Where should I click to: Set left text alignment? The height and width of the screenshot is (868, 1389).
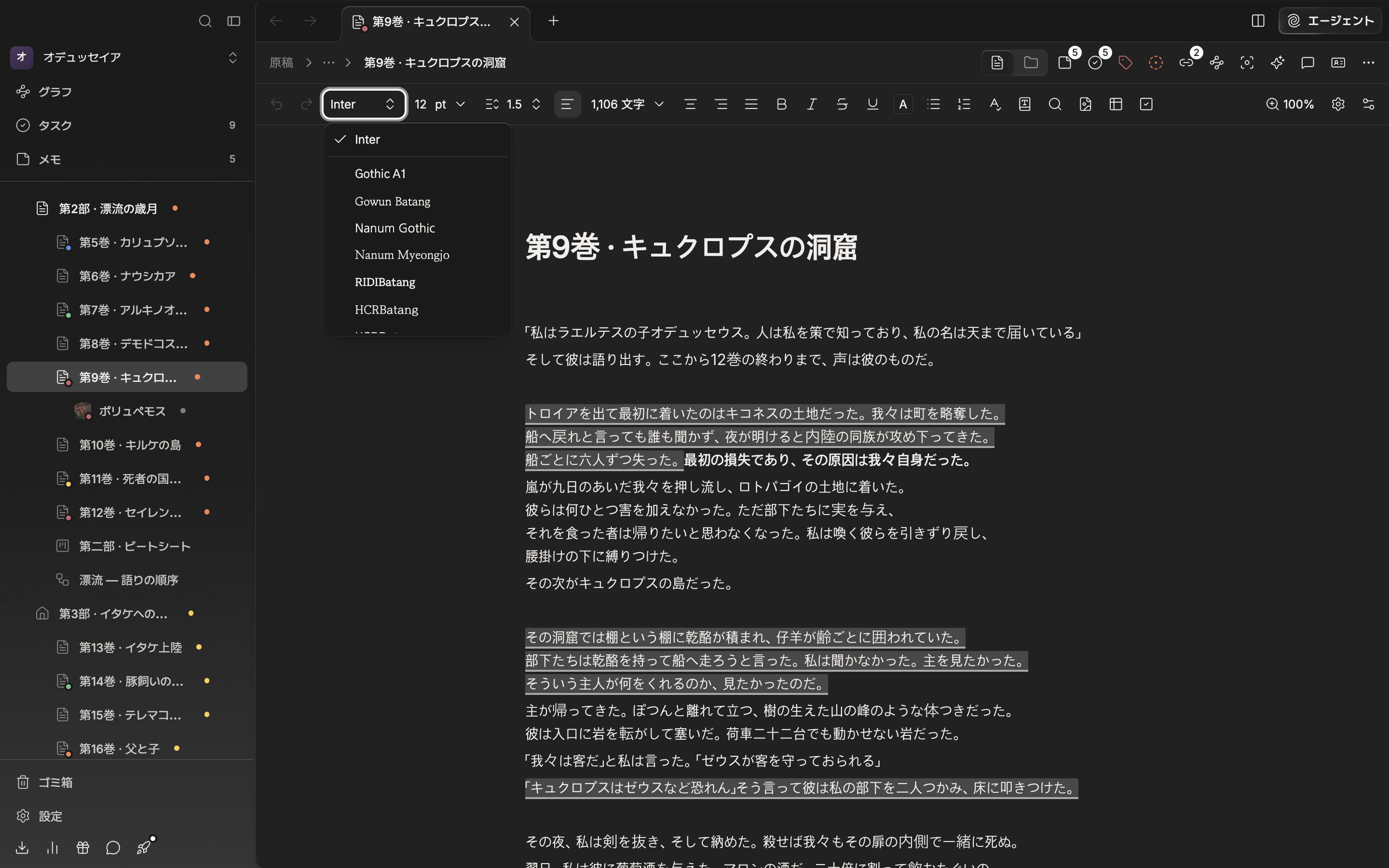[567, 105]
